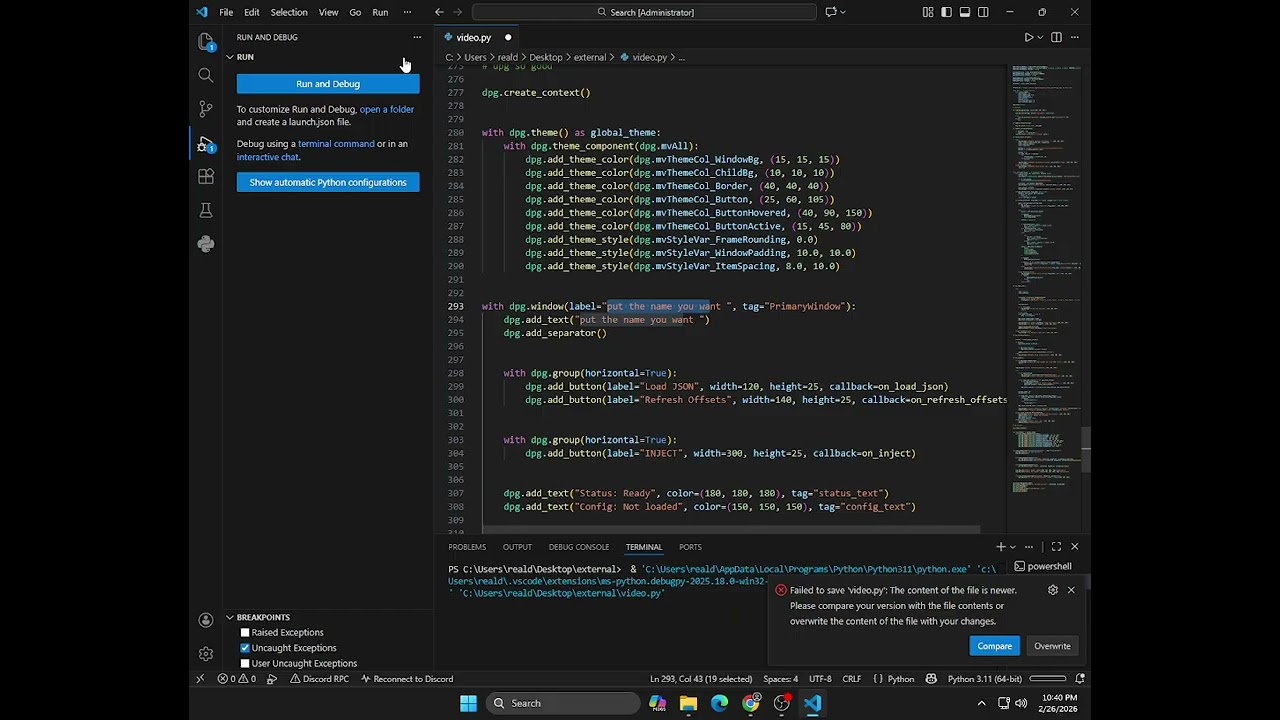Open Google Chrome from the taskbar
Image resolution: width=1280 pixels, height=720 pixels.
[x=750, y=703]
